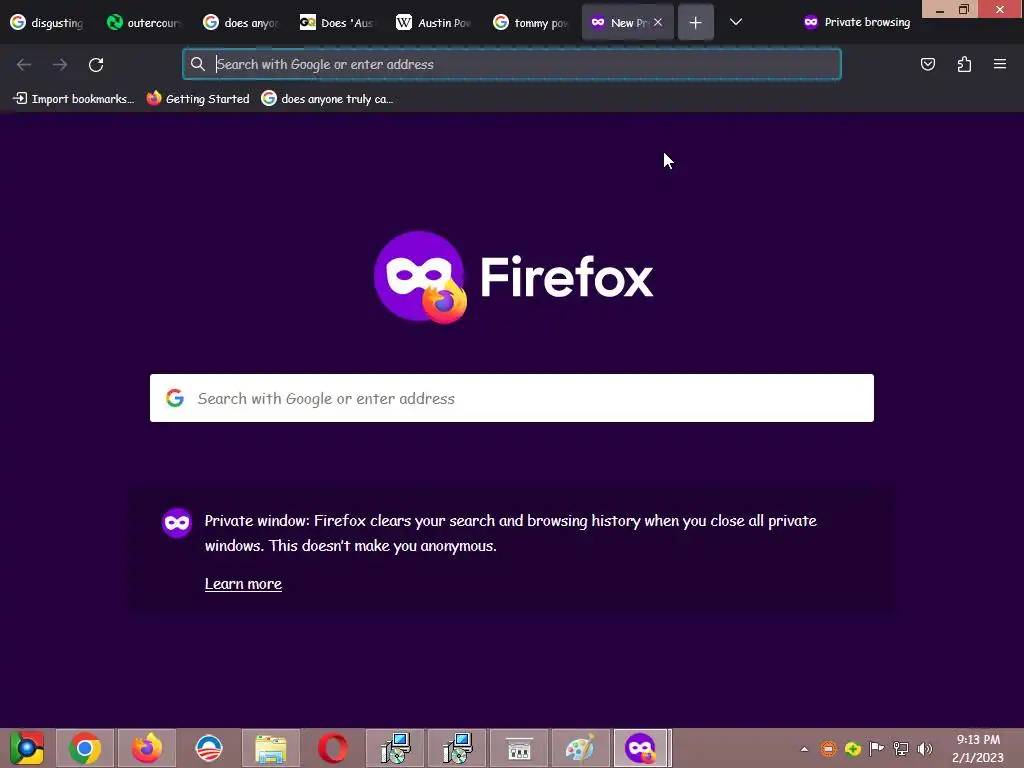
Task: Open the Firefox hamburger application menu
Action: pos(1000,64)
